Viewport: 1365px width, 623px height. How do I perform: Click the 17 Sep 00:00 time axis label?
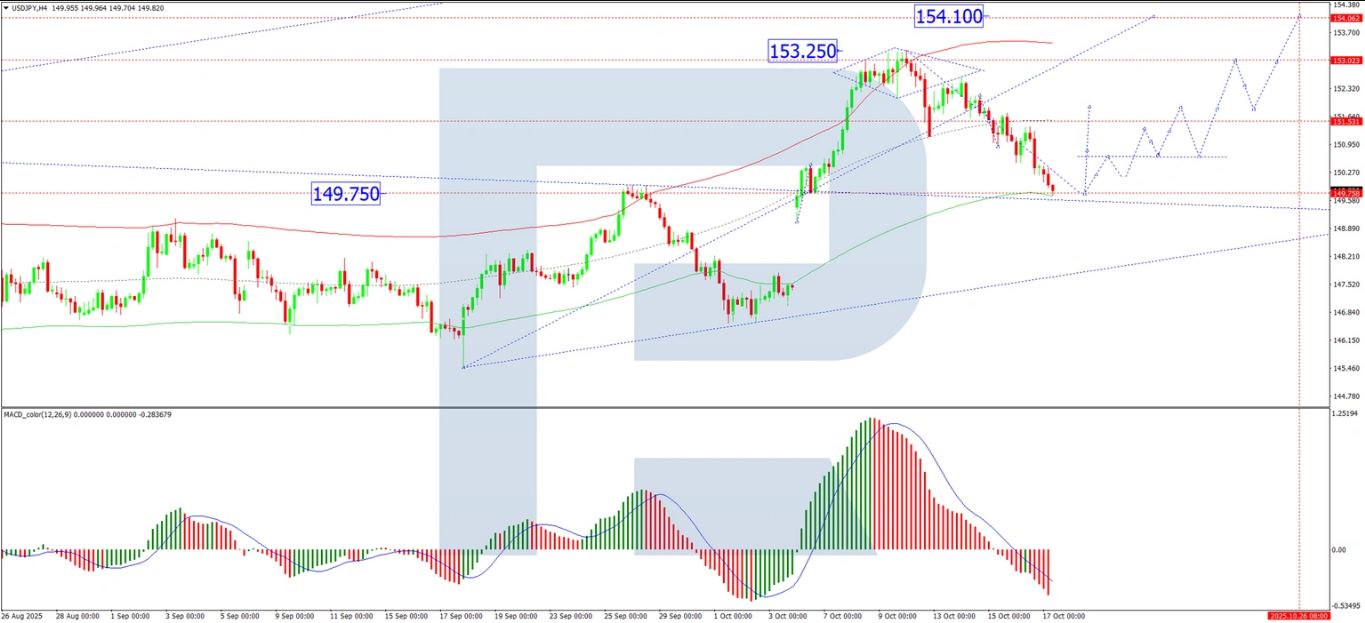click(x=461, y=616)
